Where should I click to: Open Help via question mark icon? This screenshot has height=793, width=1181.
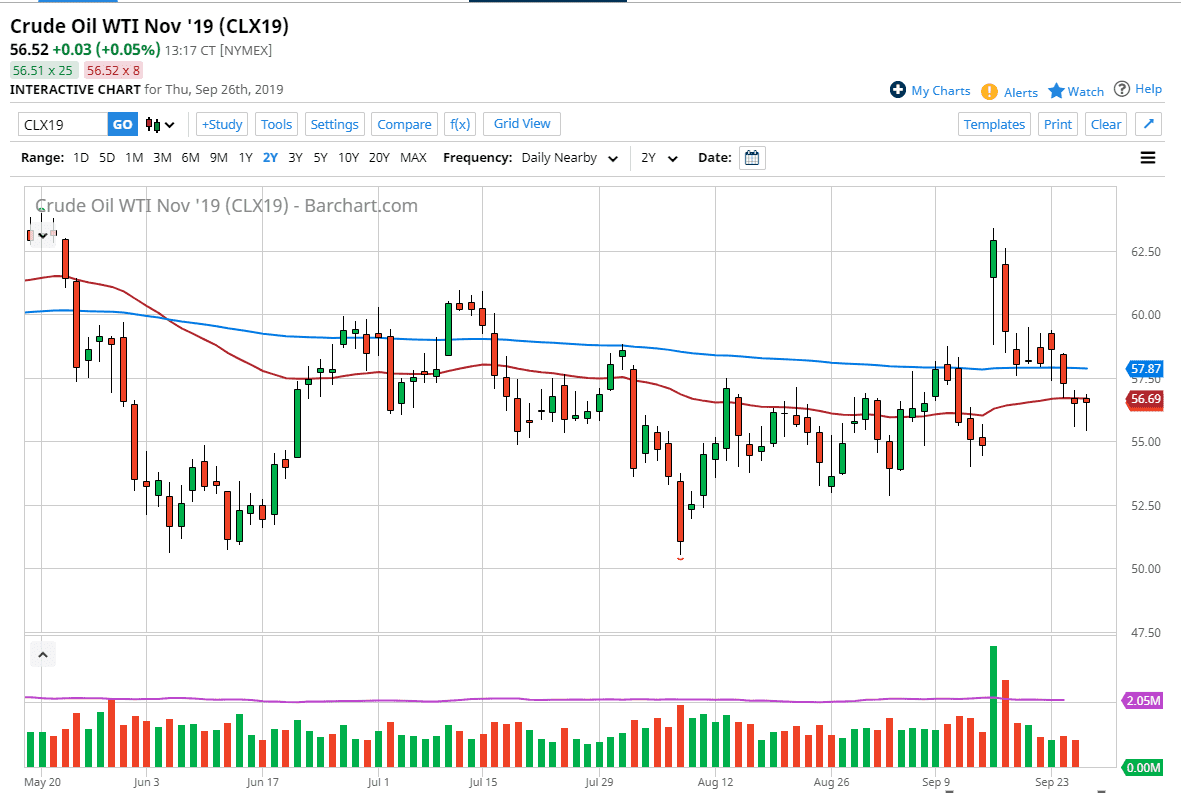point(1123,89)
